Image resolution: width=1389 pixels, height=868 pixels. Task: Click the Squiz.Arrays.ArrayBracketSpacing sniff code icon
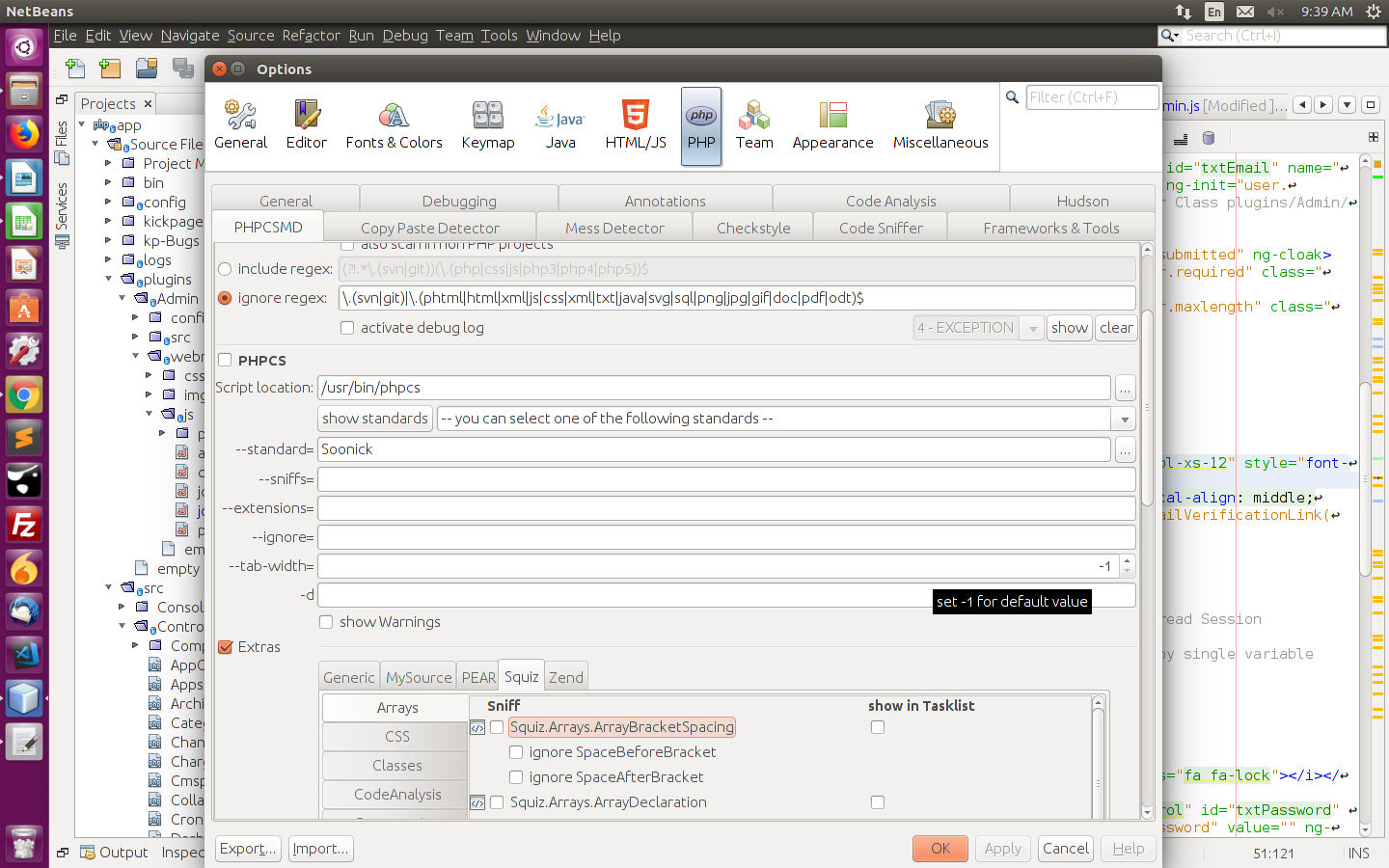coord(477,727)
